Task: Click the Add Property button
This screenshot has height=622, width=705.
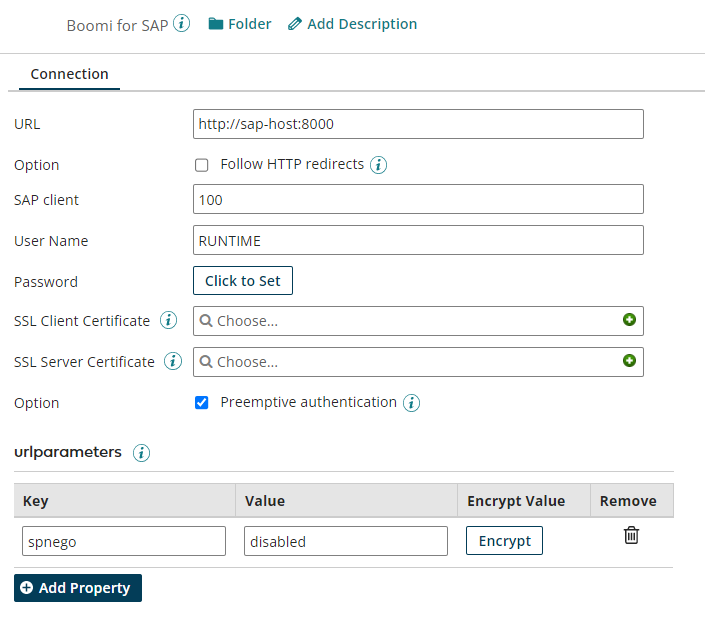Action: (78, 588)
